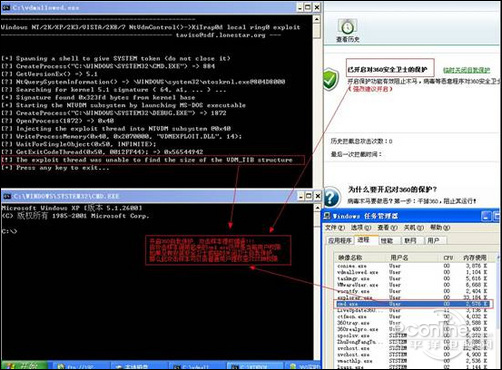Select the highlighted cmd.exe process row
The width and height of the screenshot is (502, 370).
coord(412,304)
